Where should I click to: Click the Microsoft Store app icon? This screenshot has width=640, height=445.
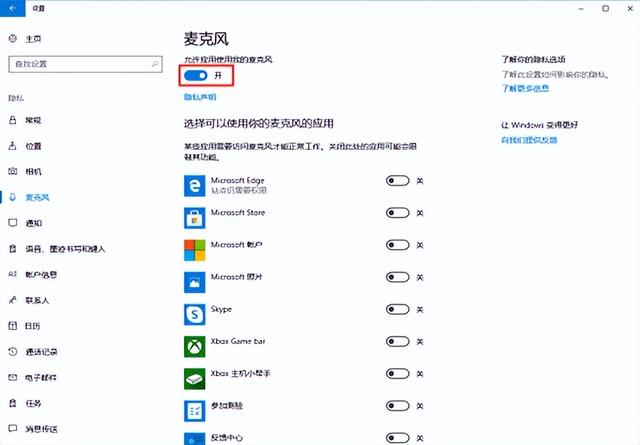coord(195,218)
